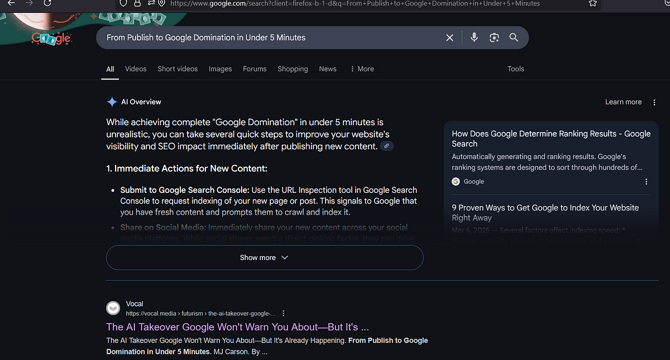670x360 pixels.
Task: Open the News tab
Action: click(327, 69)
